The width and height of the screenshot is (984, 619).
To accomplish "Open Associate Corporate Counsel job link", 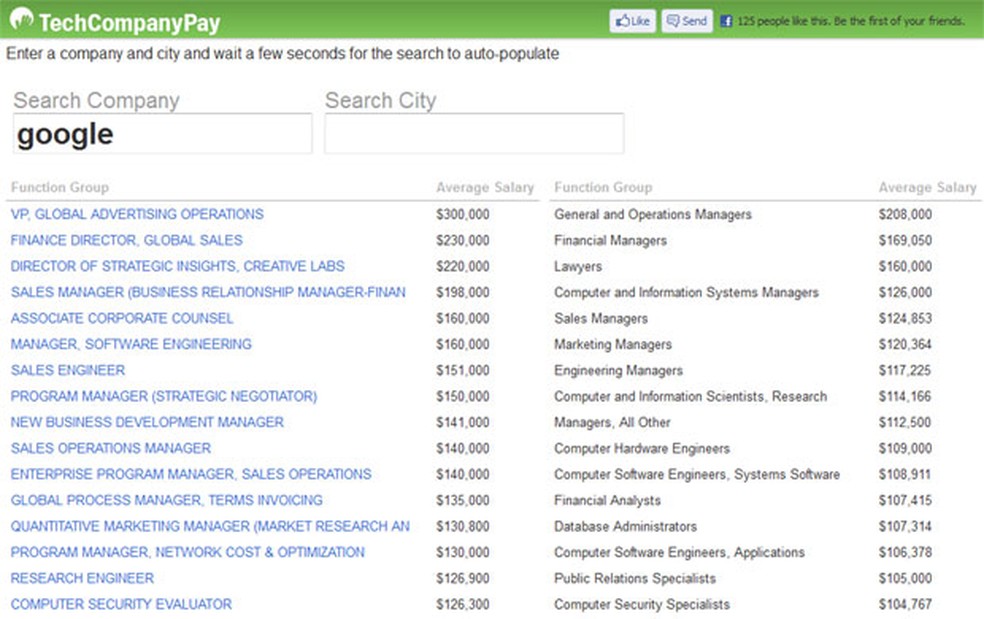I will [122, 318].
